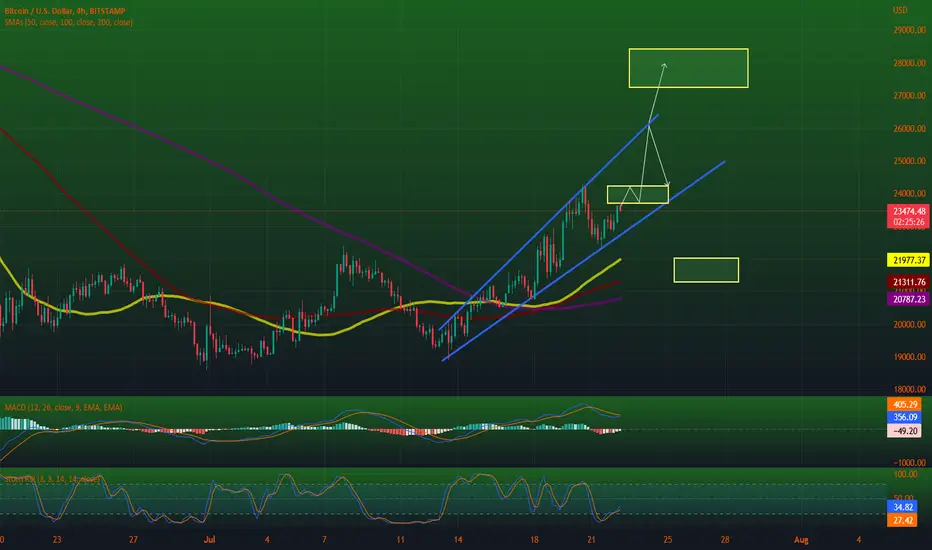Image resolution: width=932 pixels, height=550 pixels.
Task: Click the yellow SMA value label 21977.37
Action: click(908, 260)
